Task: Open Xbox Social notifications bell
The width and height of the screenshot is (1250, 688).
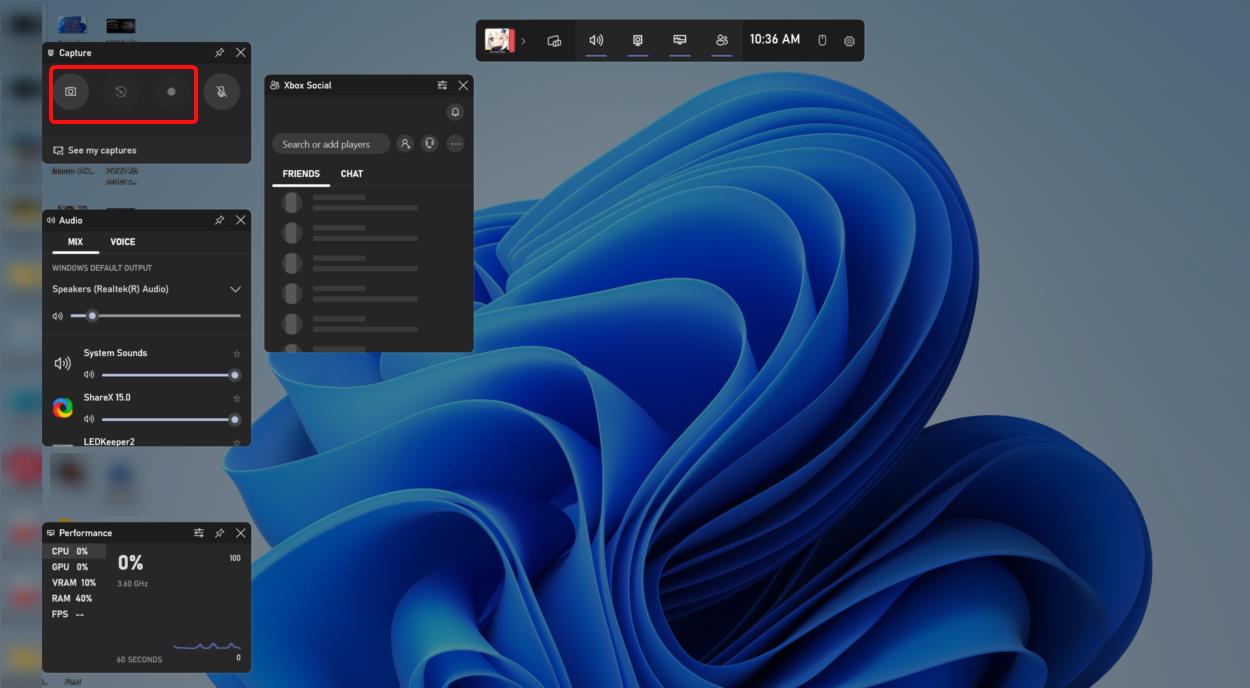Action: coord(455,111)
